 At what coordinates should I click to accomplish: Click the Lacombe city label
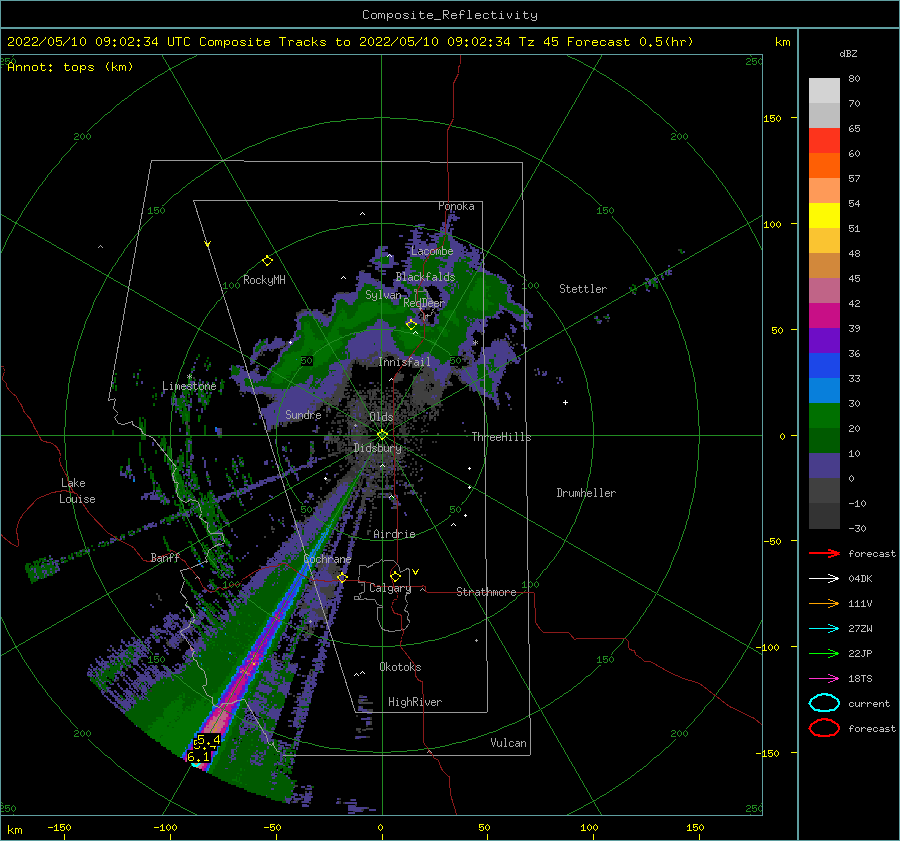pos(432,251)
